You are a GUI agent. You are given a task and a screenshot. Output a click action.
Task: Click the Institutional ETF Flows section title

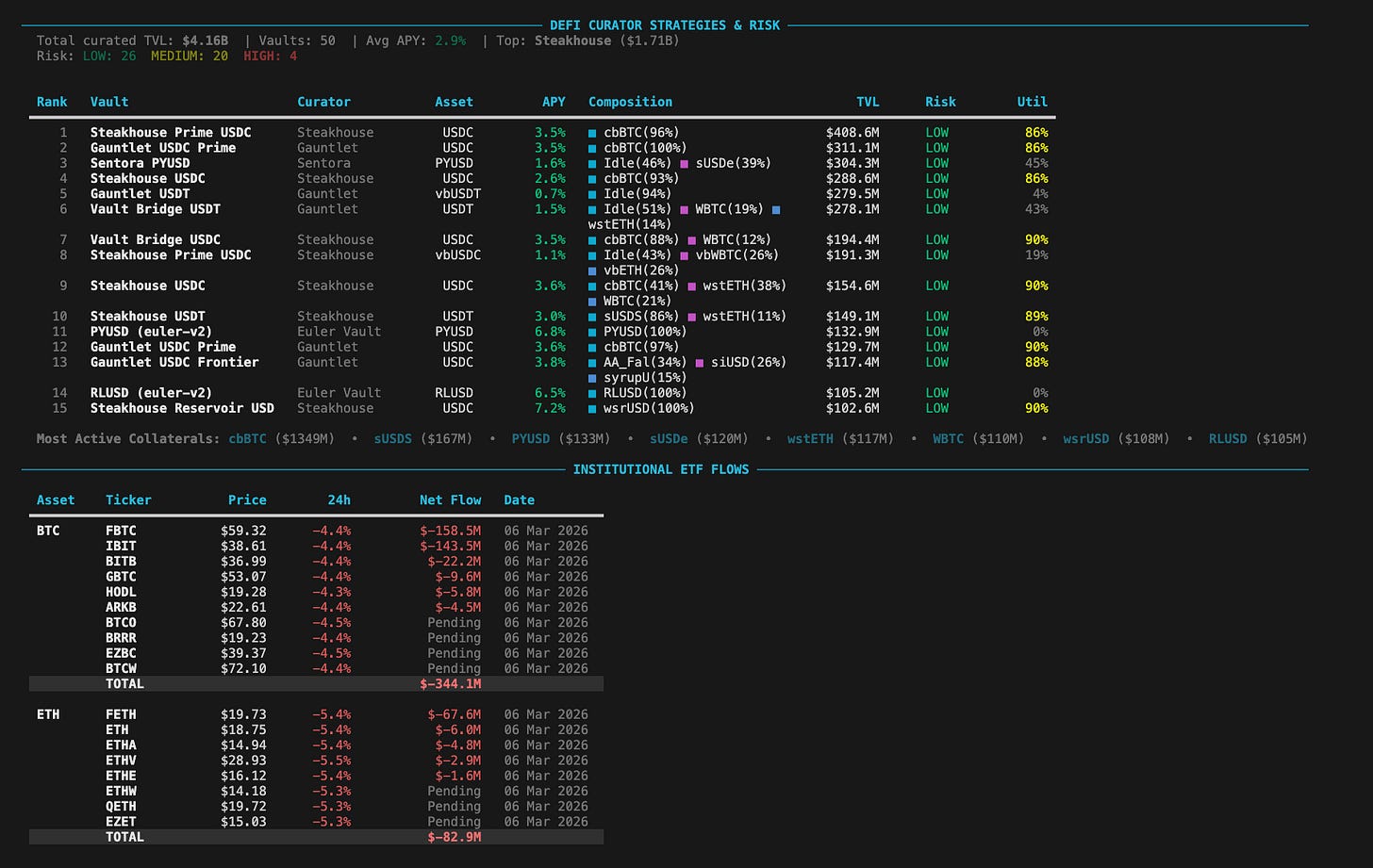point(661,469)
